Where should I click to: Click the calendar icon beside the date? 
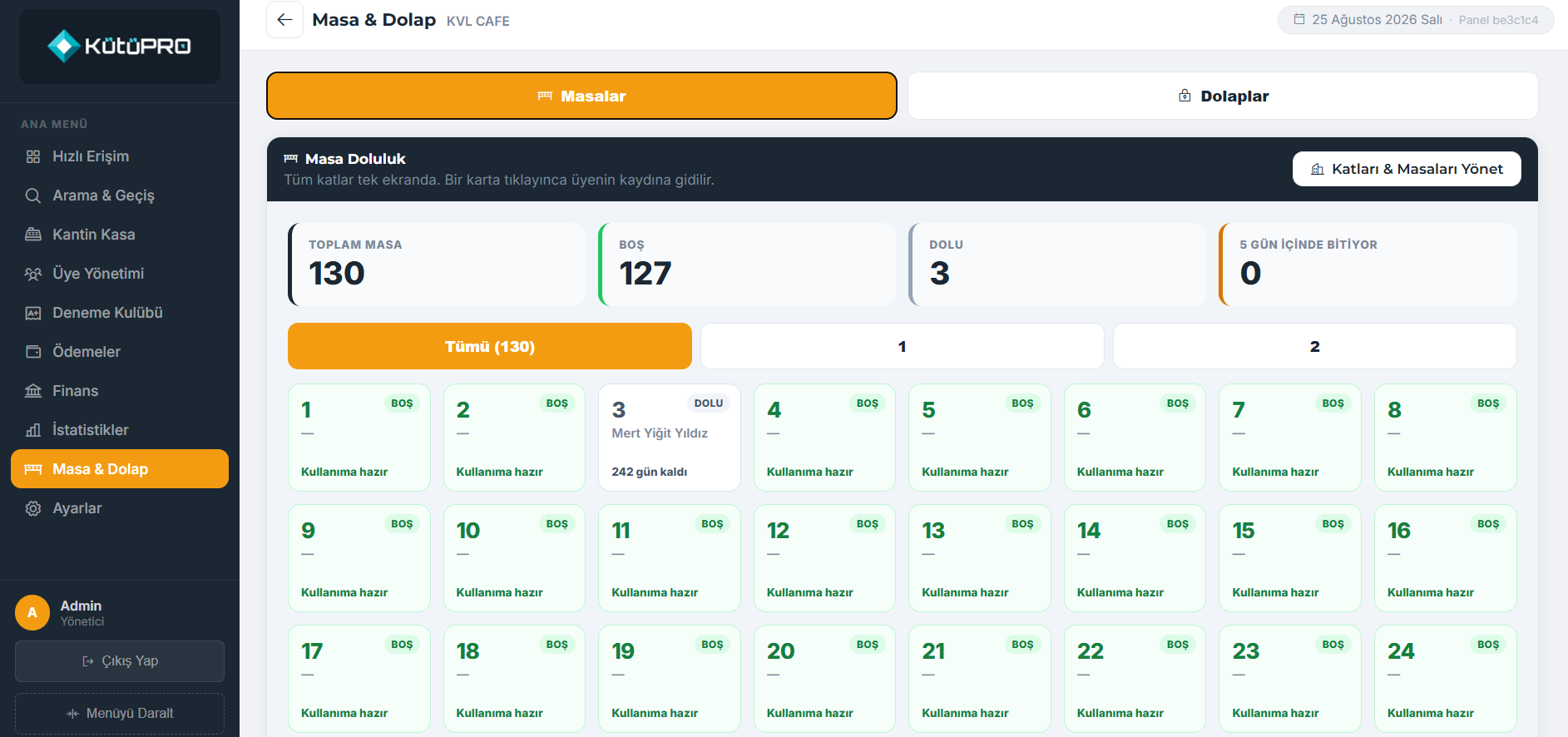[1299, 19]
